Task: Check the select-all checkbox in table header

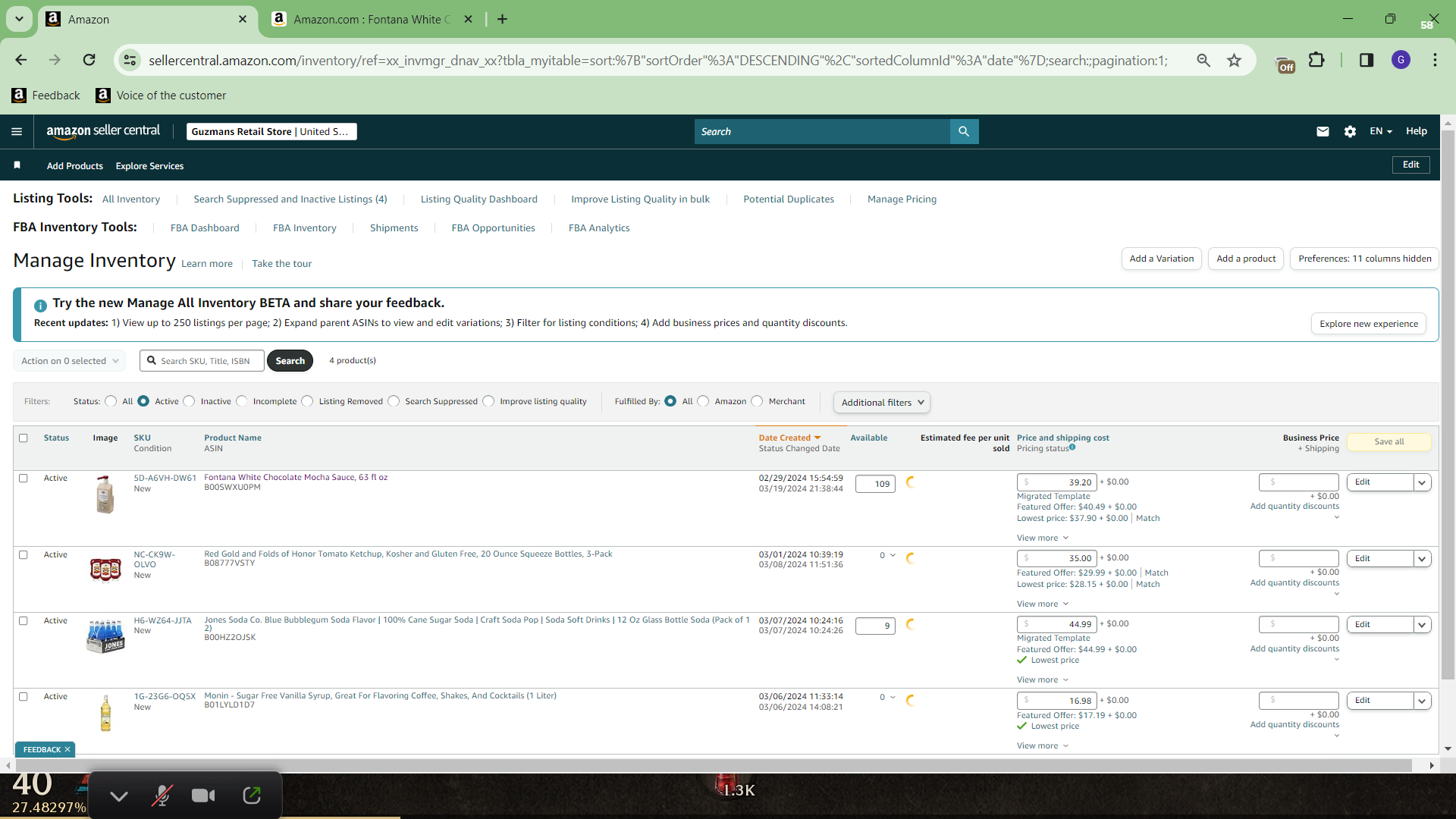Action: tap(24, 438)
